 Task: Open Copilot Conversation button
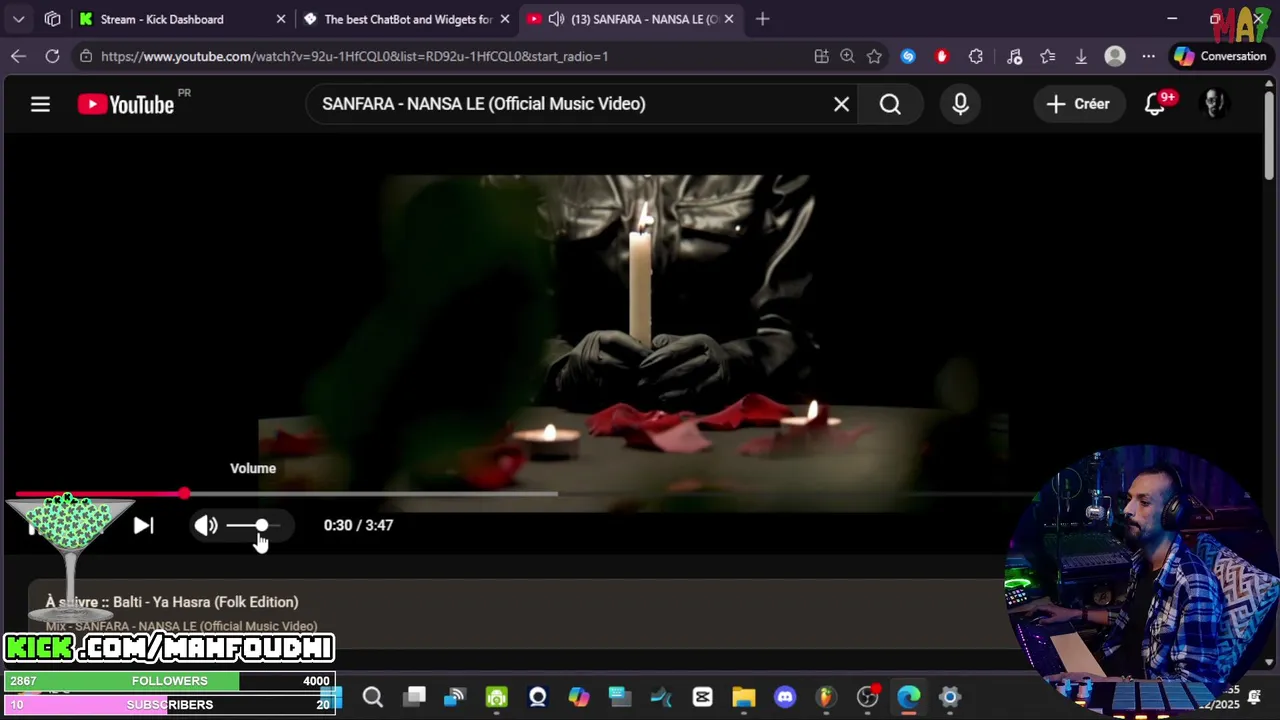coord(1220,57)
